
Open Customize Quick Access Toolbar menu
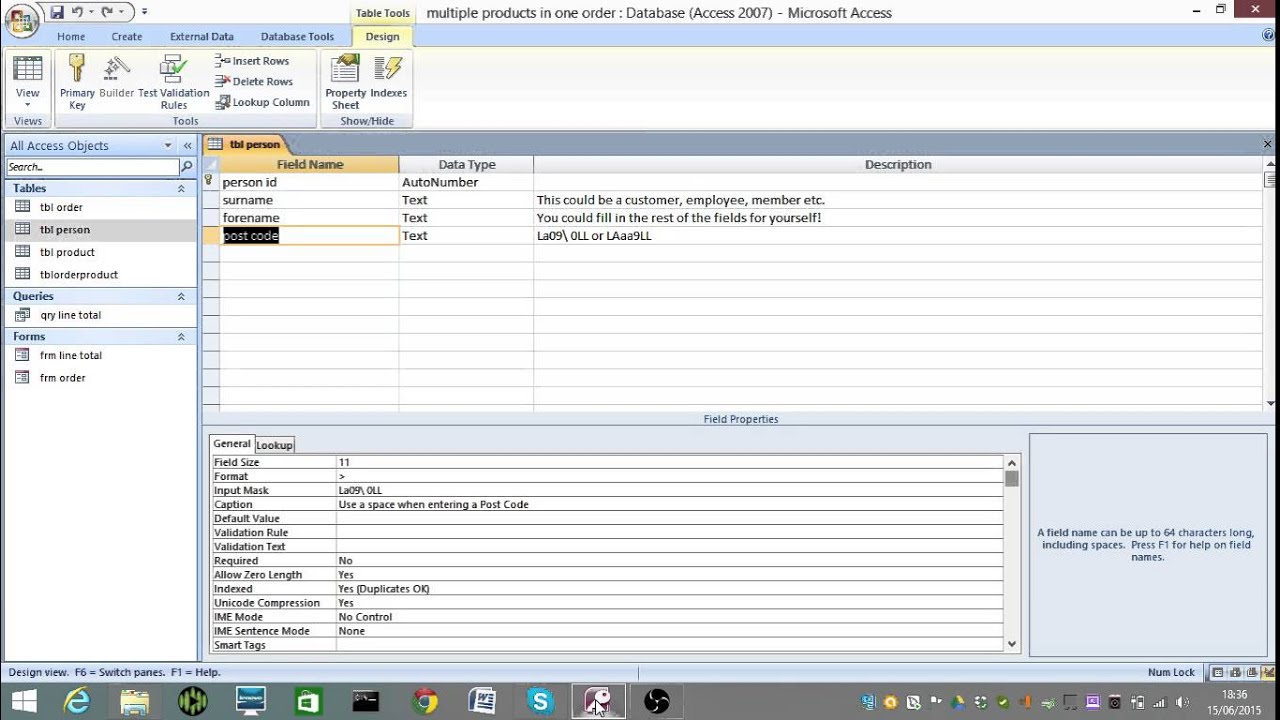[x=144, y=12]
